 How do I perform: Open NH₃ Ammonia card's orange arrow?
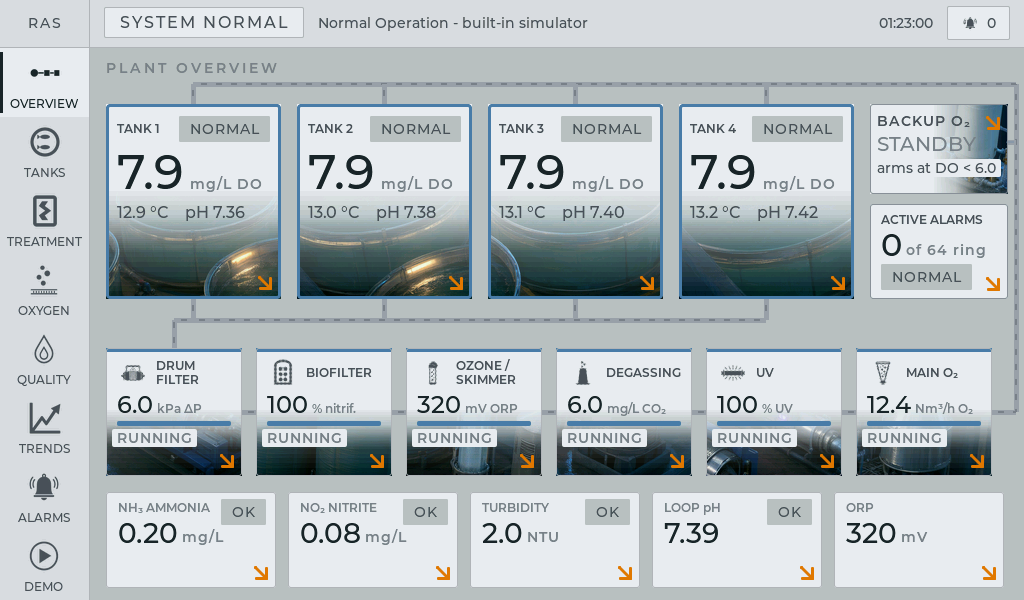click(x=261, y=573)
